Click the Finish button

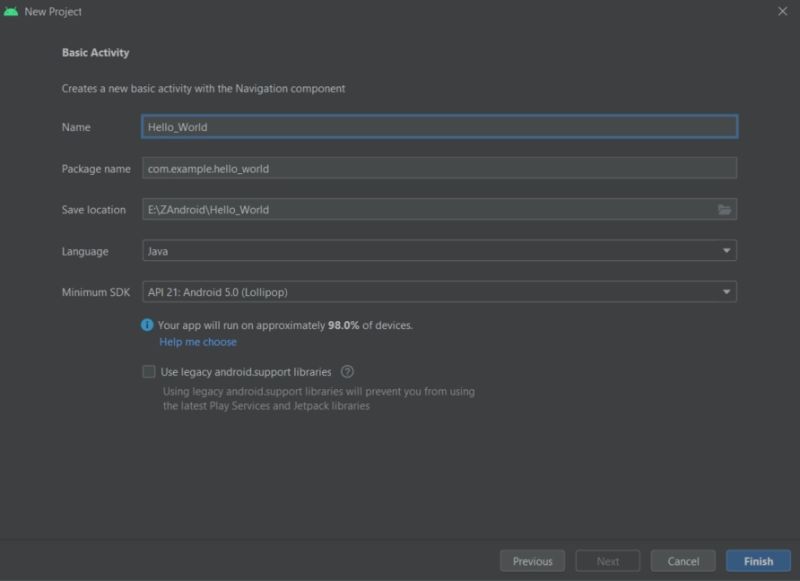pyautogui.click(x=758, y=561)
